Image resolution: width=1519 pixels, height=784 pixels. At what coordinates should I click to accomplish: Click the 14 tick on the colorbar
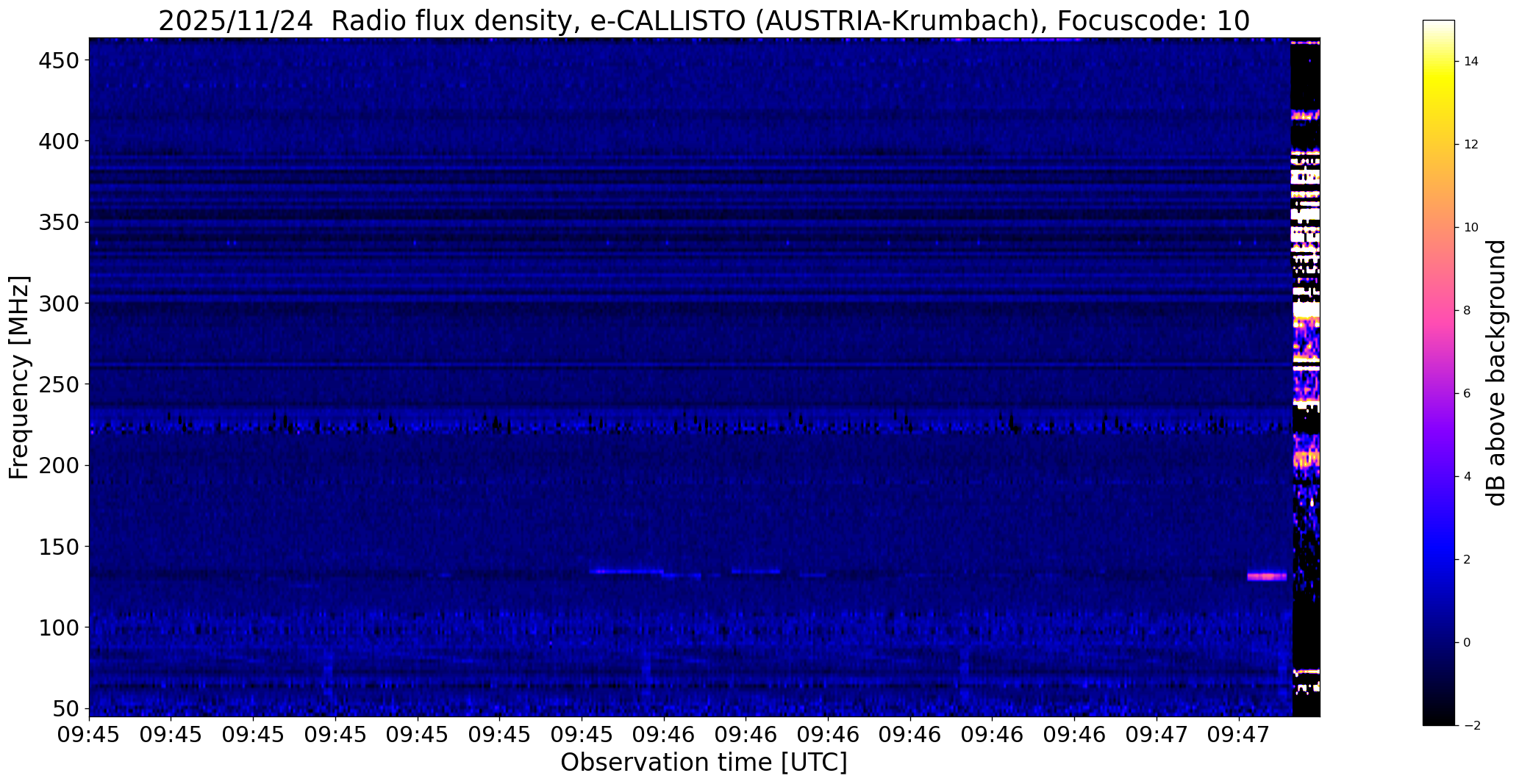click(x=1471, y=62)
